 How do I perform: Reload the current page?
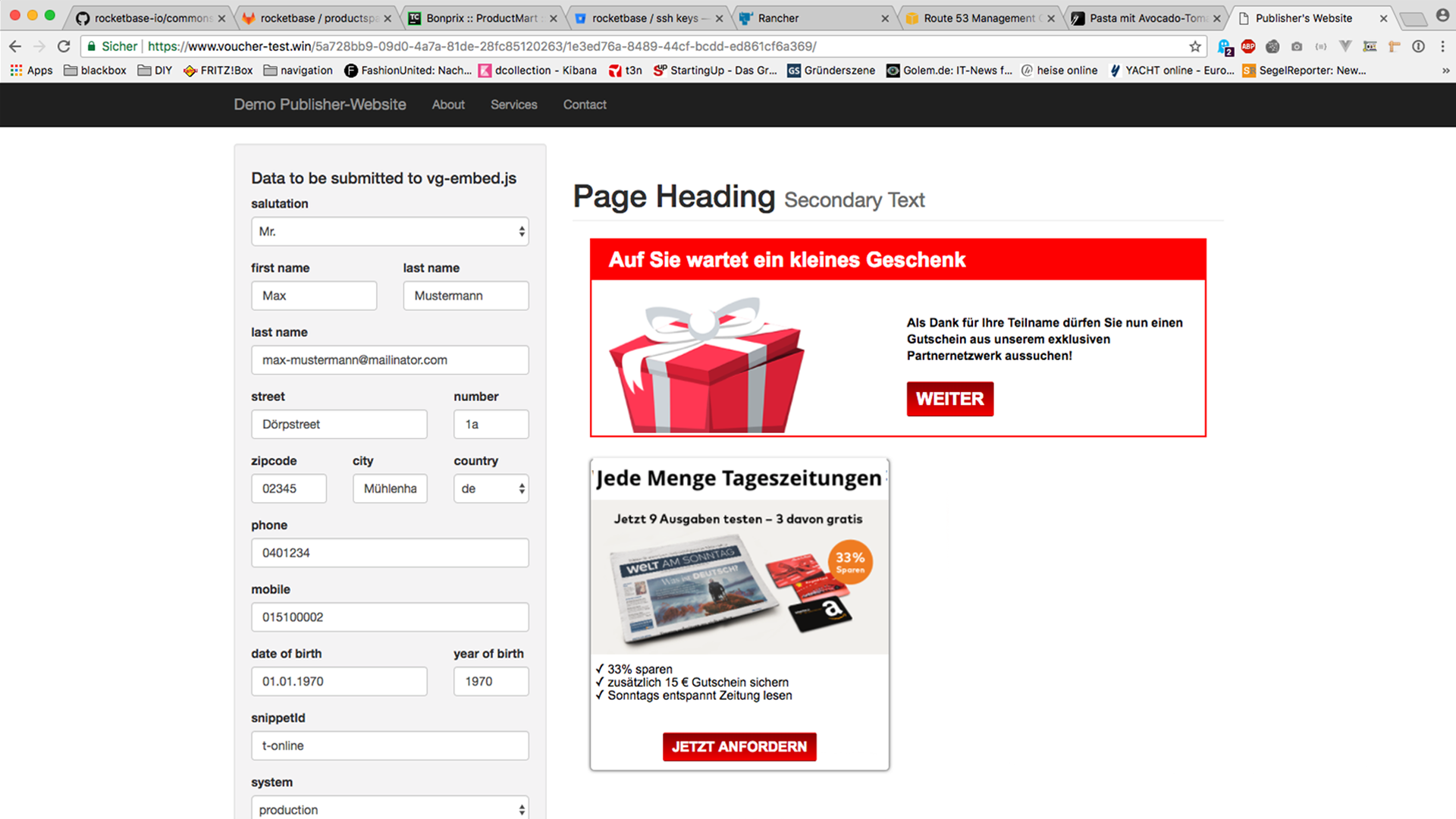click(x=64, y=46)
